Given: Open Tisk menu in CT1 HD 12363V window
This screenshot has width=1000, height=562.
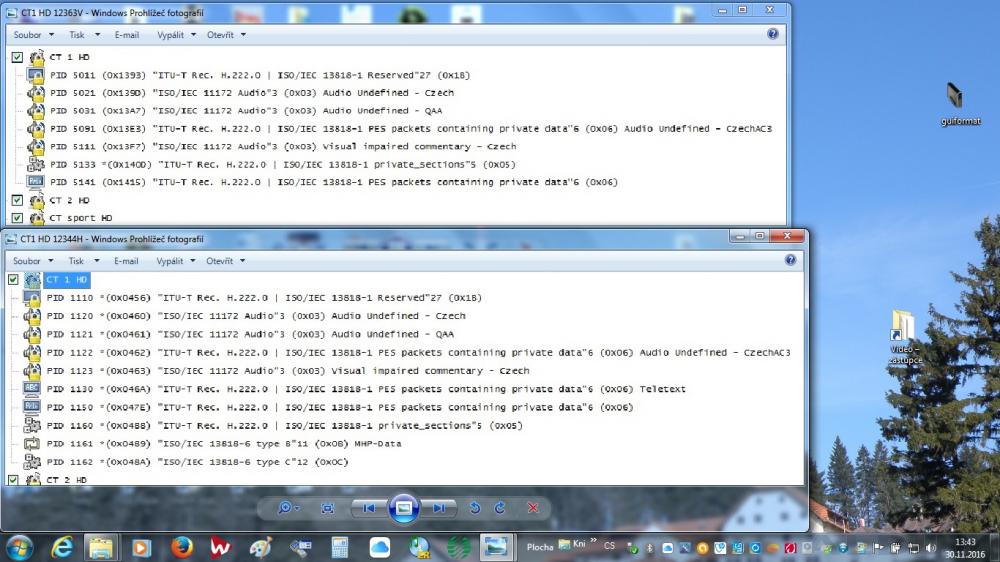Looking at the screenshot, I should click(x=84, y=35).
